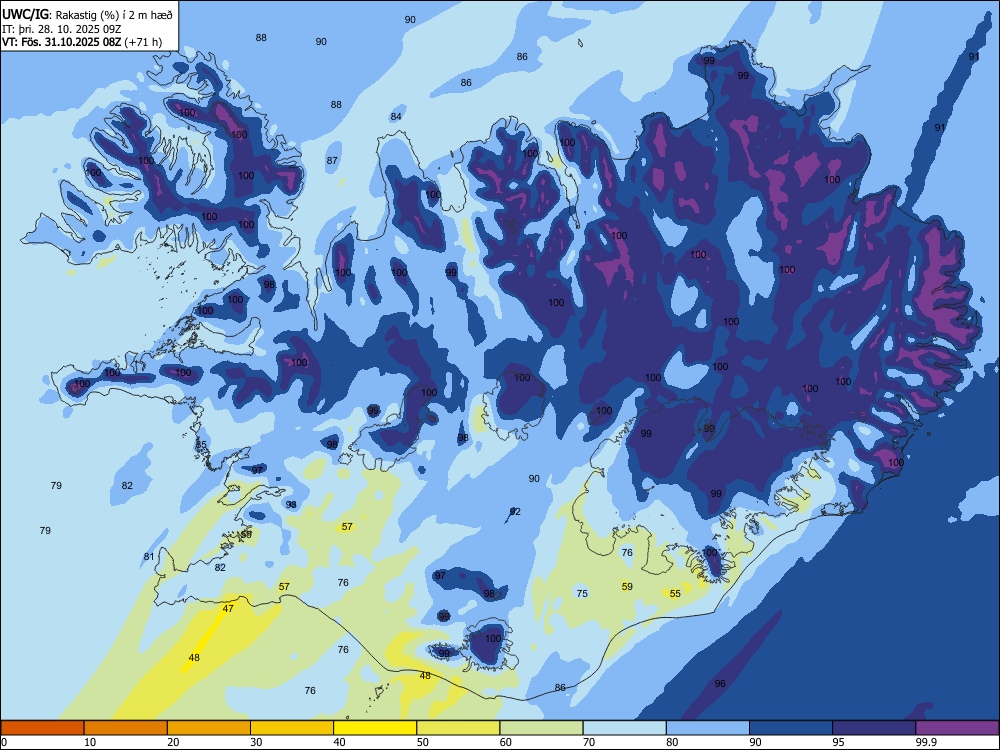
Task: Select the amber 30–40 legend swatch
Action: (x=292, y=728)
